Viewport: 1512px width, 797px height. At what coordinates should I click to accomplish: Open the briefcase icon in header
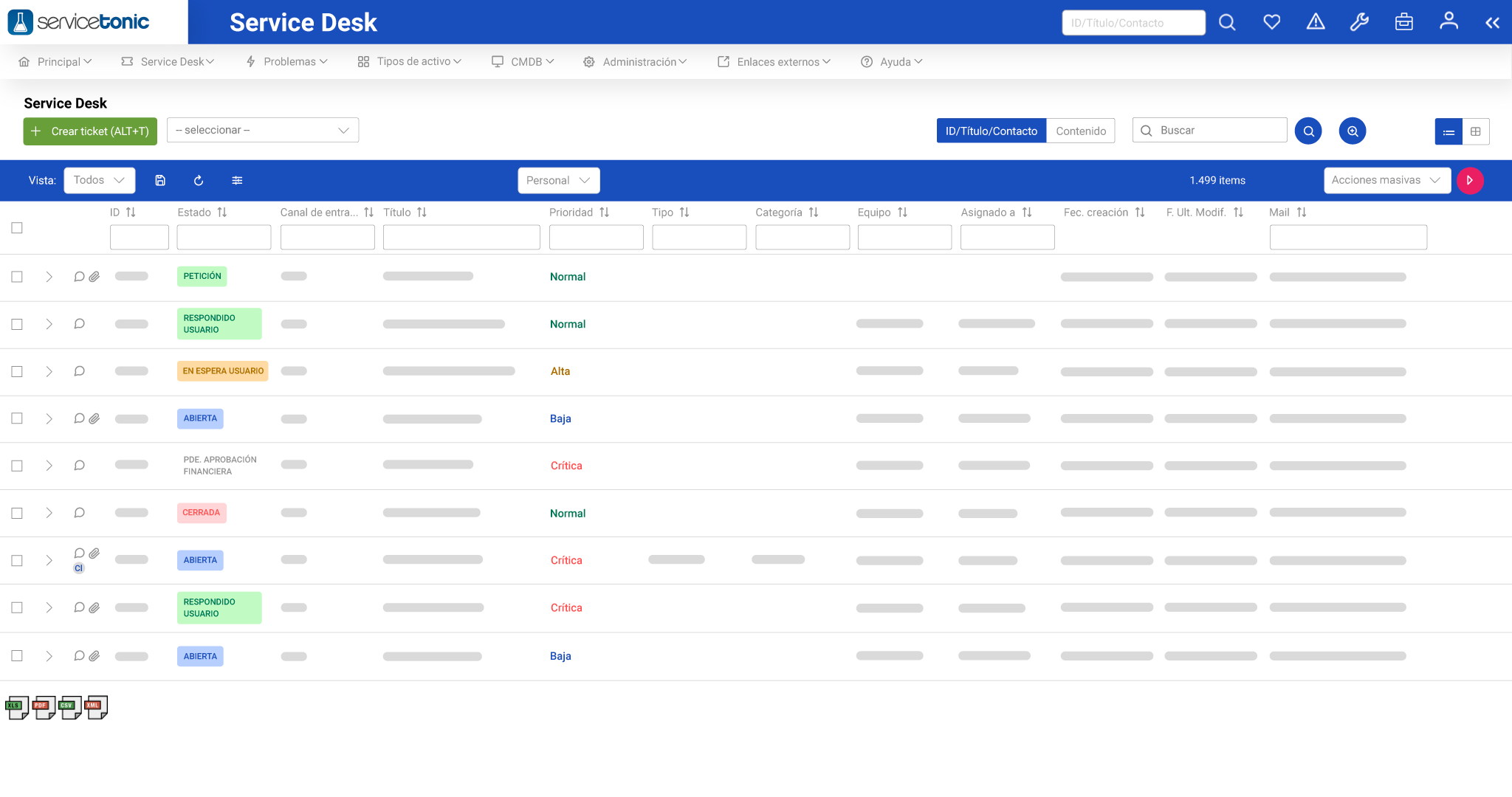tap(1404, 22)
